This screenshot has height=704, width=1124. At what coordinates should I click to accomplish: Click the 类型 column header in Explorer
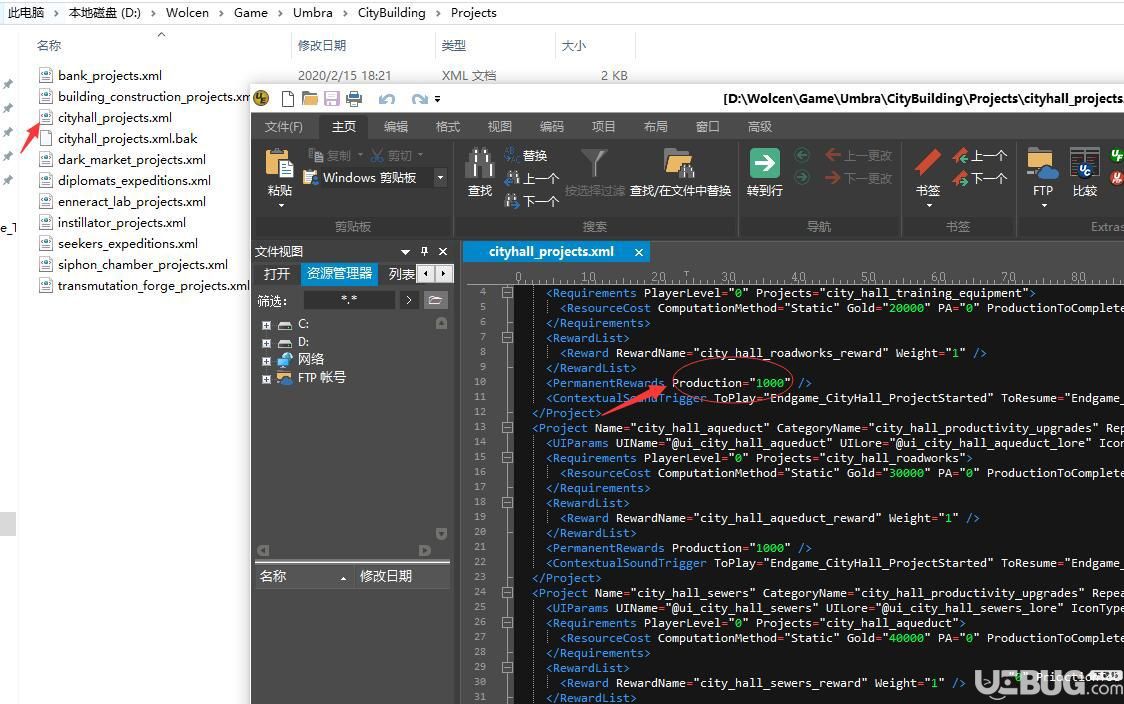(x=453, y=45)
